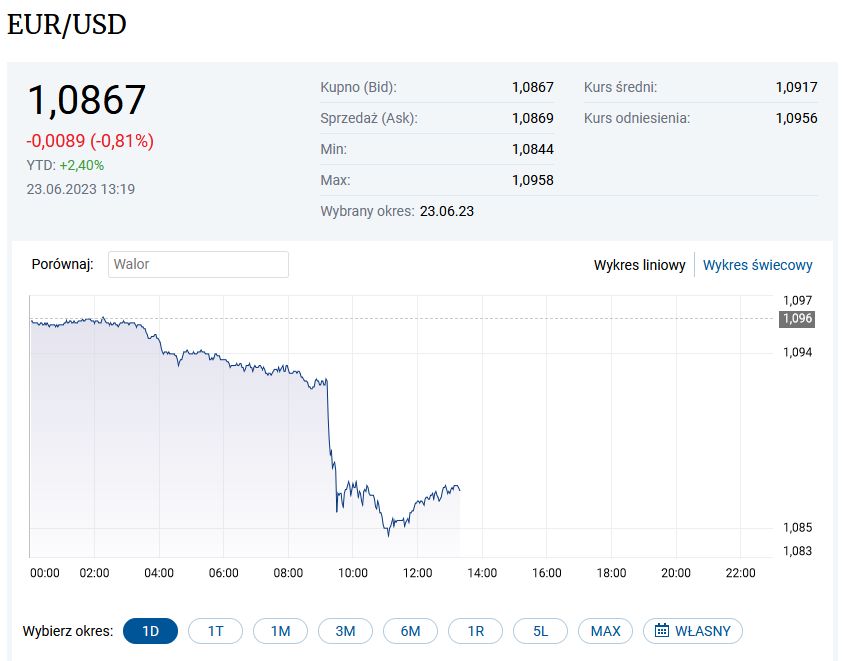
Task: Click the Walor comparison input field
Action: point(198,264)
